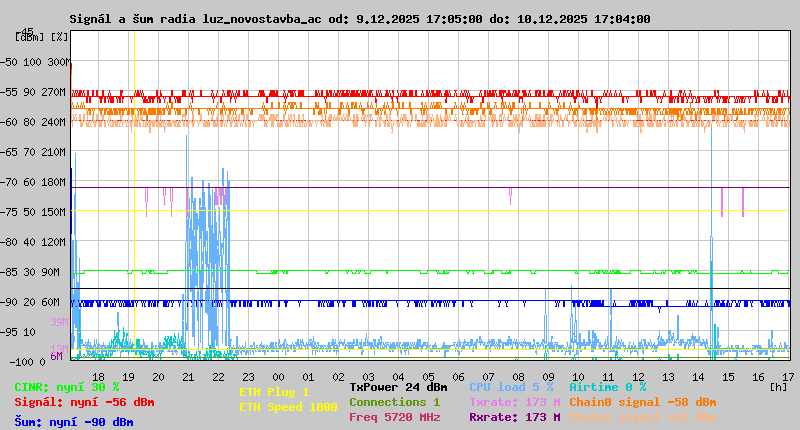Click the CPU load legend label

[511, 387]
